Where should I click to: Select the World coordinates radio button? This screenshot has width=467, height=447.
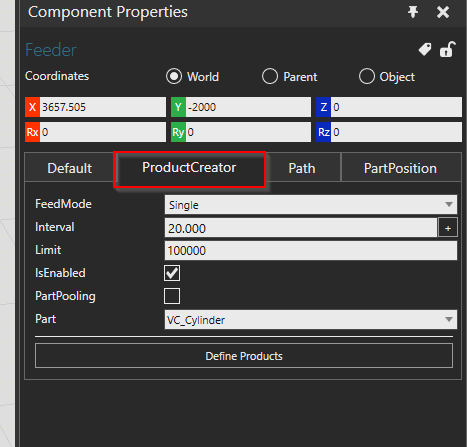coord(174,76)
